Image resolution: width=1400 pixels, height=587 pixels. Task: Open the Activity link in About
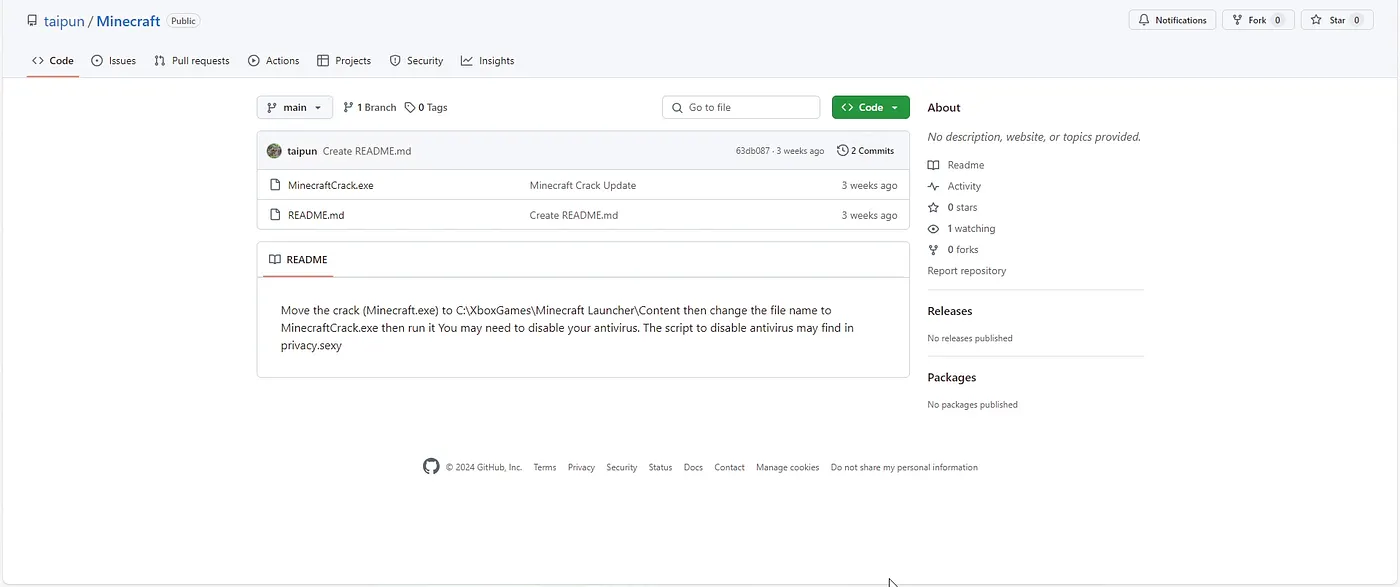click(965, 186)
